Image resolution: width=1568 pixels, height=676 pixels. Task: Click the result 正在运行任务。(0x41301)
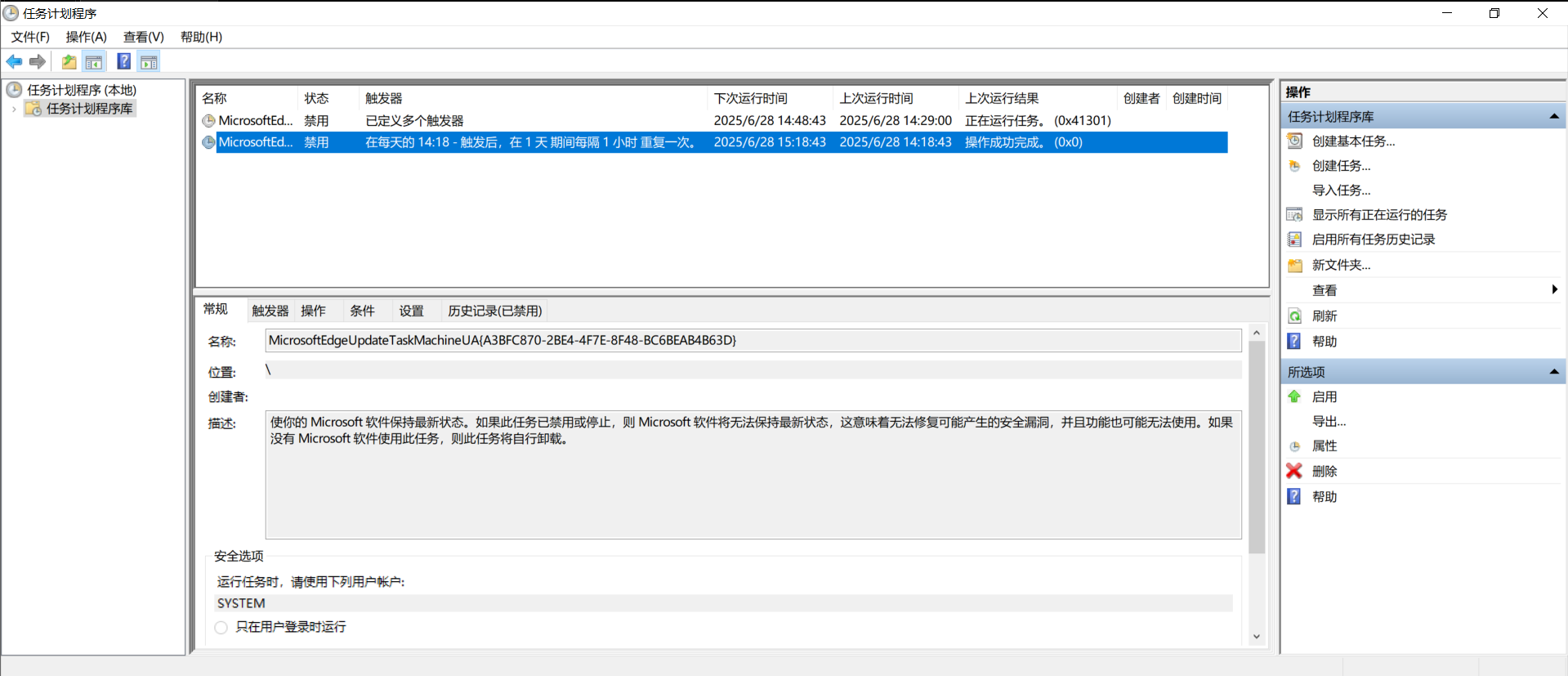pos(1038,121)
